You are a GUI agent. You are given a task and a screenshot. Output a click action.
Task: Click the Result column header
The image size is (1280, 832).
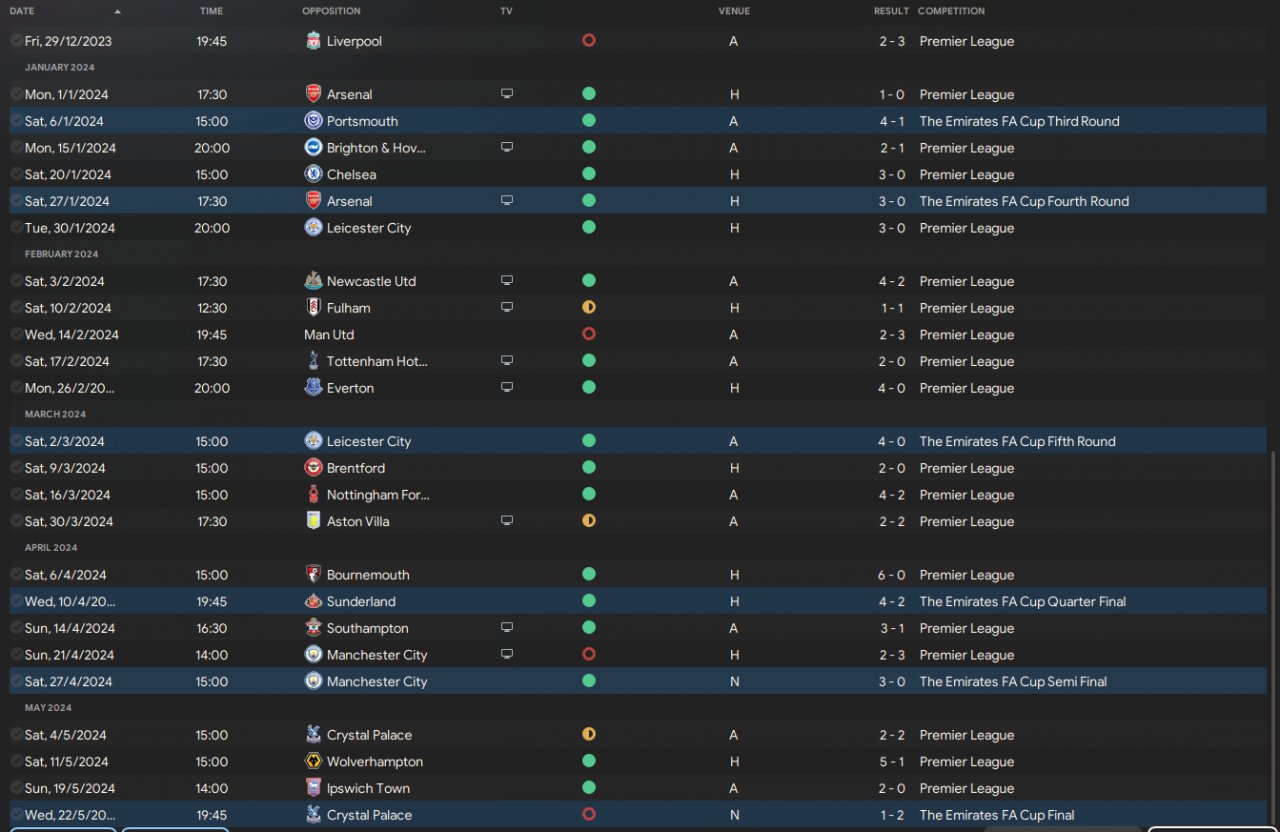pyautogui.click(x=891, y=11)
